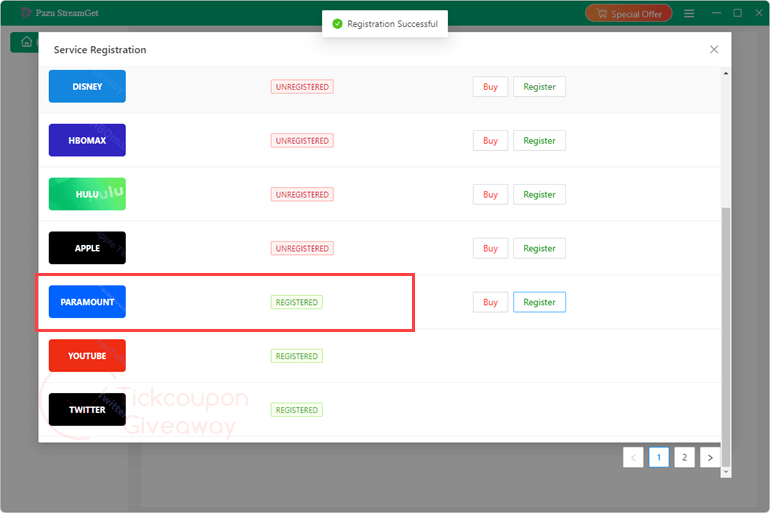
Task: Click the Apple UNREGISTERED status badge
Action: coord(302,248)
